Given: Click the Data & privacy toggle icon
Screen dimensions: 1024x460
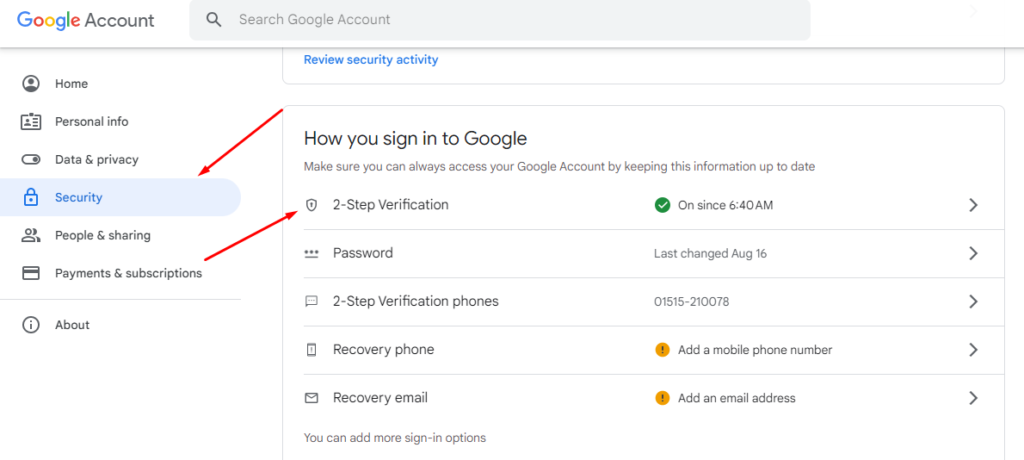Looking at the screenshot, I should click(31, 159).
